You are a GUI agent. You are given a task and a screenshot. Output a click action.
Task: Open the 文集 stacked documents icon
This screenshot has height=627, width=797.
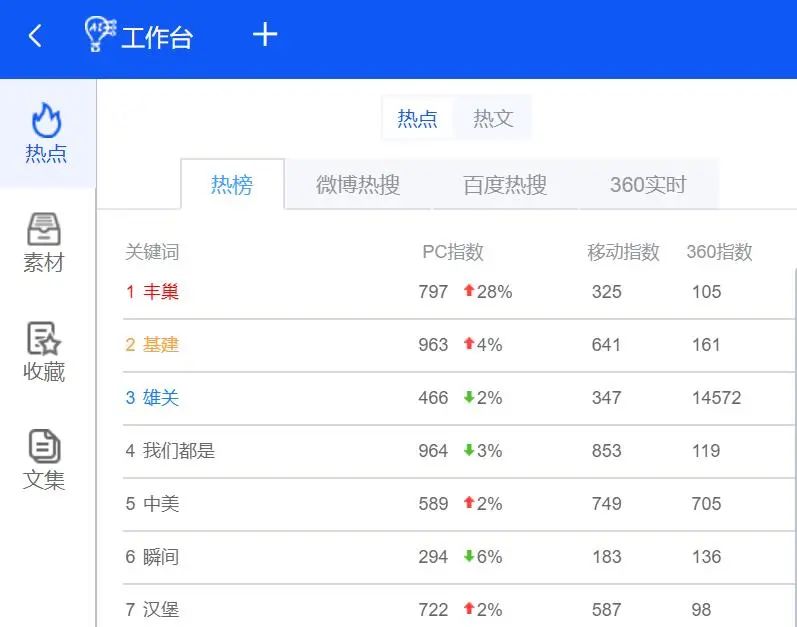[45, 447]
